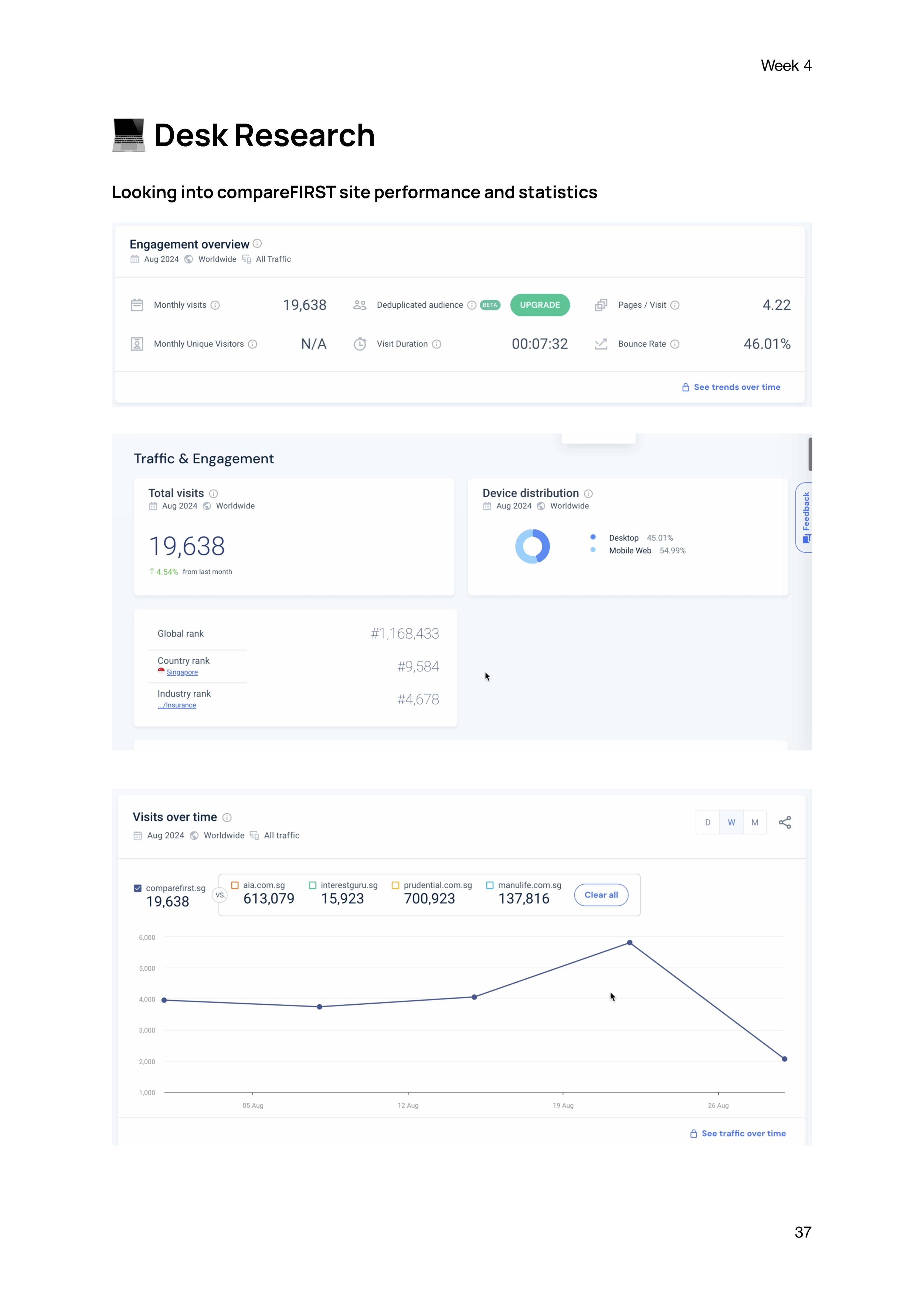924x1307 pixels.
Task: Click the Visit Duration clock icon
Action: (x=360, y=344)
